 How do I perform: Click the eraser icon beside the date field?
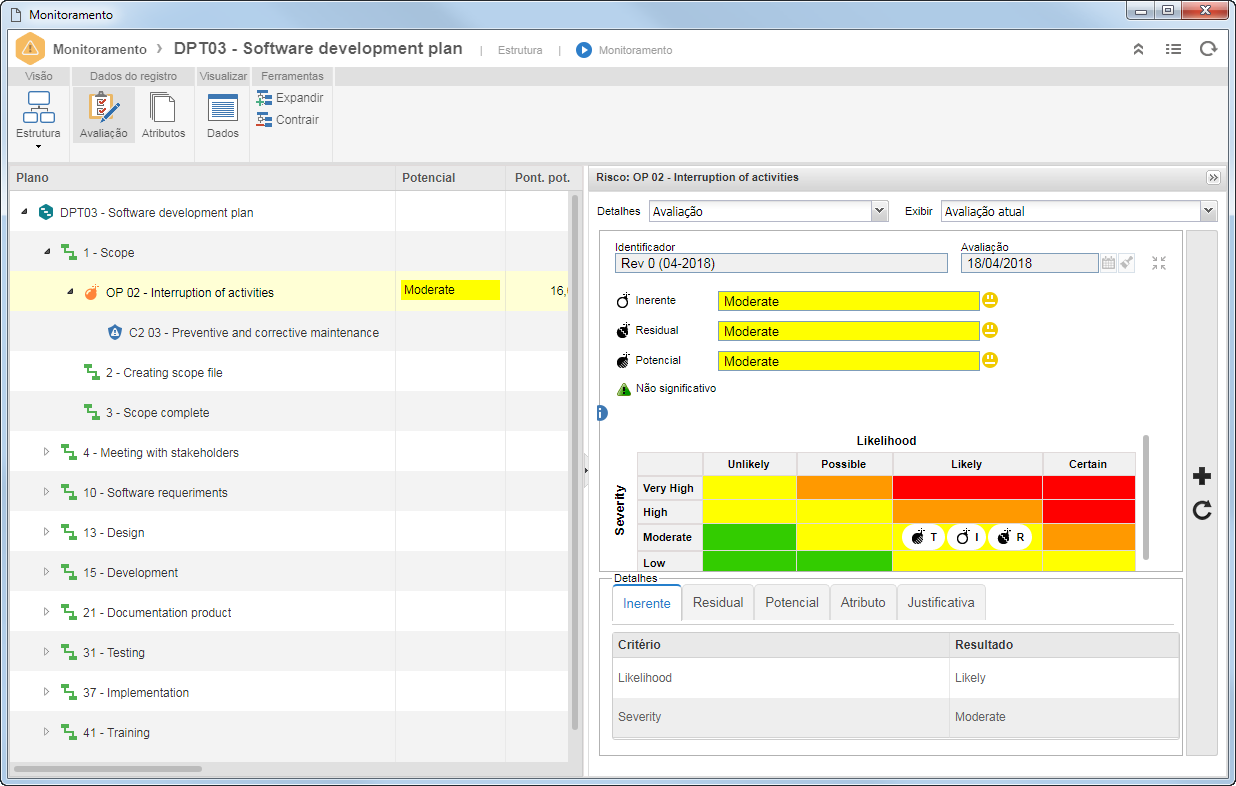(1127, 263)
